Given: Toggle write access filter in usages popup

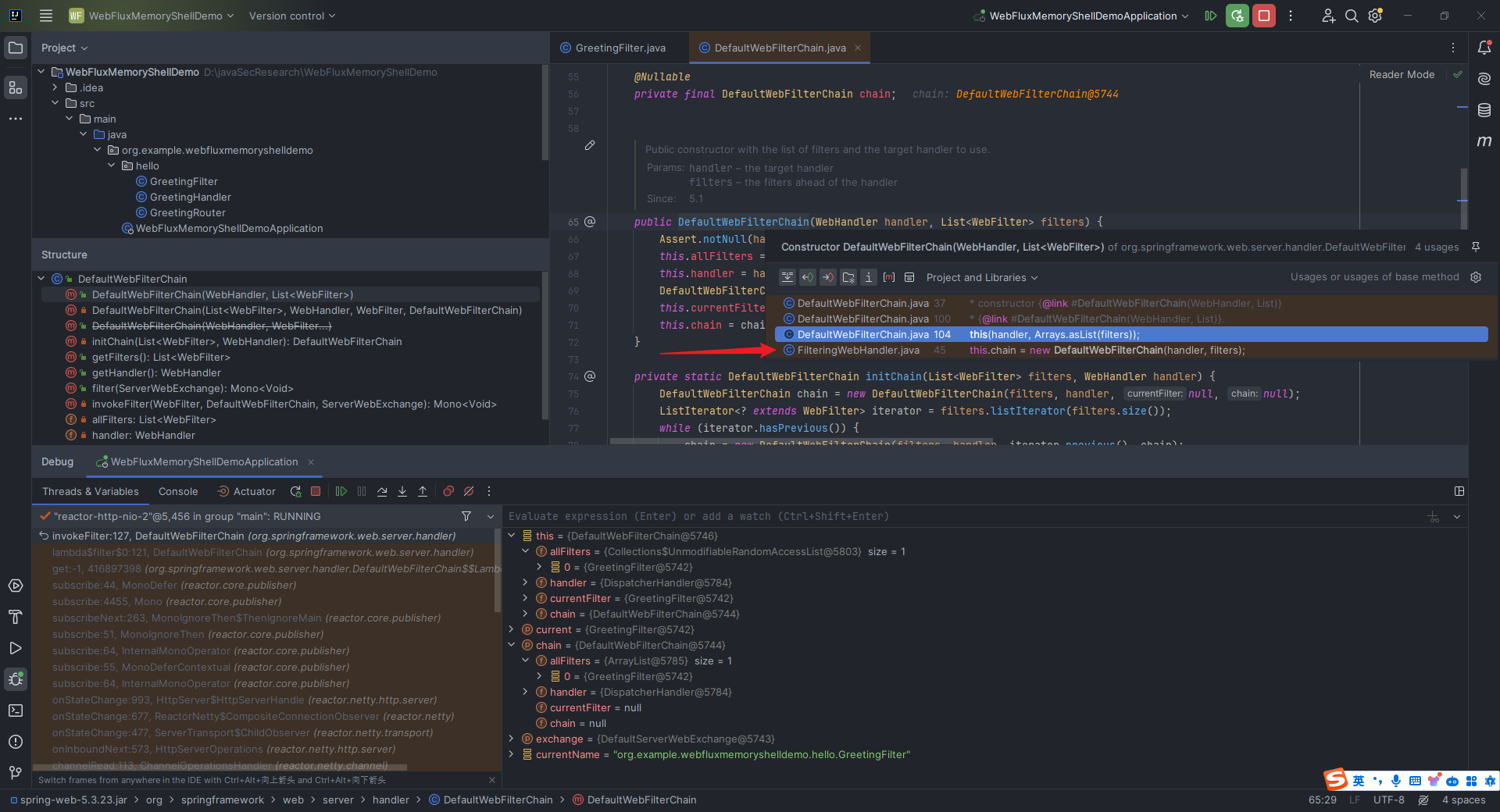Looking at the screenshot, I should [828, 277].
